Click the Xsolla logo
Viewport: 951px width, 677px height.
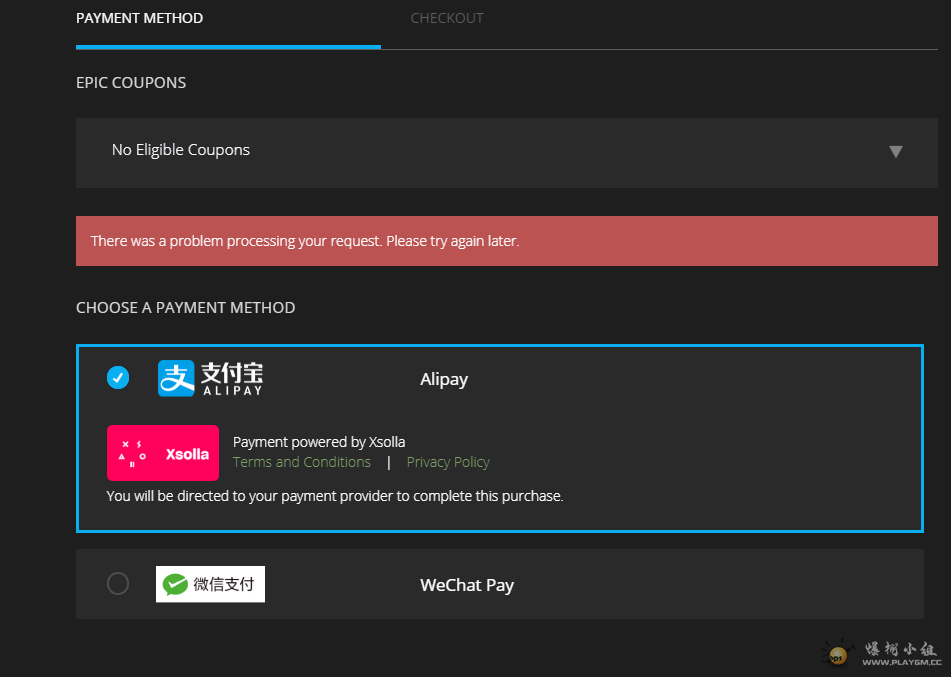click(x=163, y=453)
